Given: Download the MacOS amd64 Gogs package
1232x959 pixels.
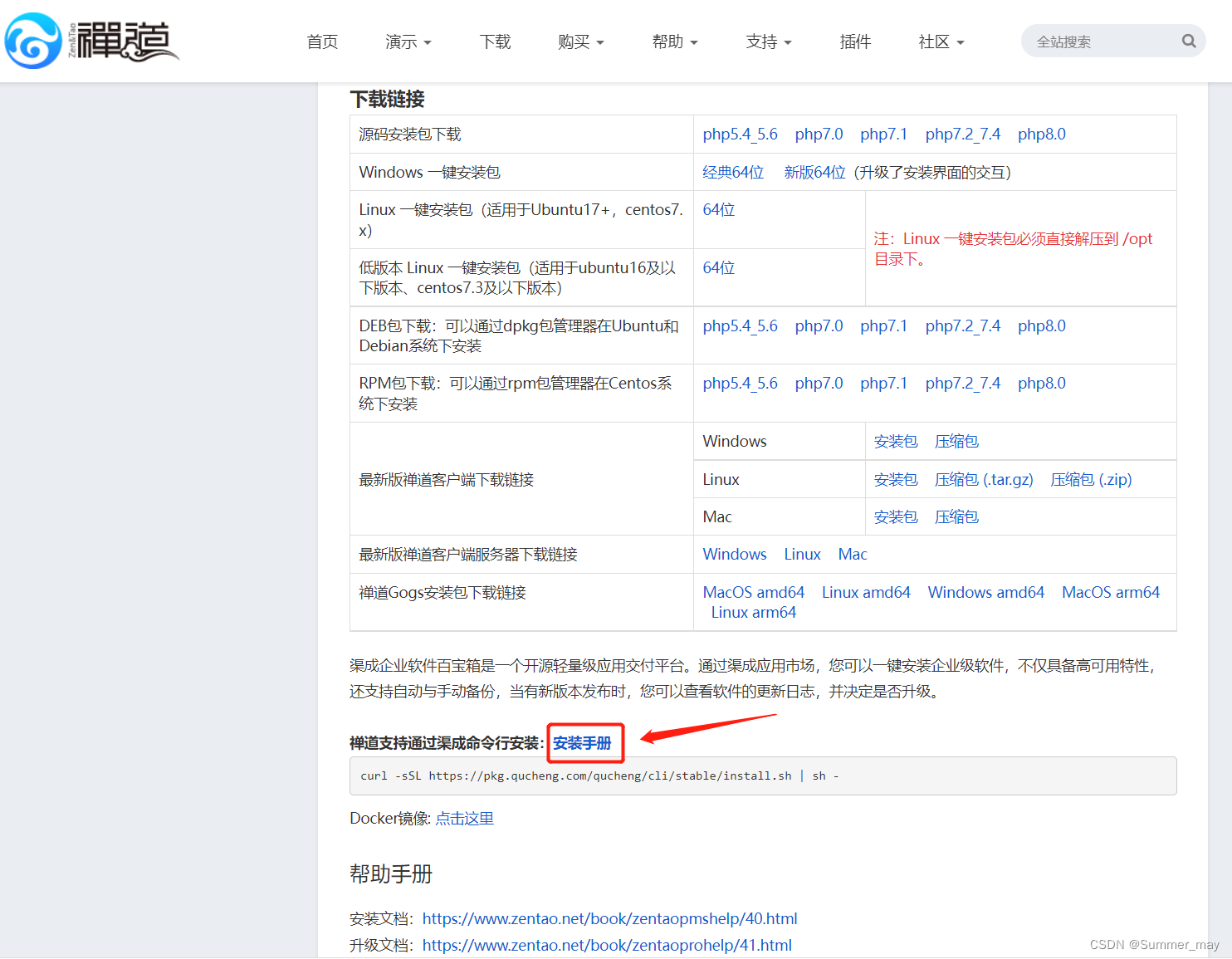Looking at the screenshot, I should 754,593.
